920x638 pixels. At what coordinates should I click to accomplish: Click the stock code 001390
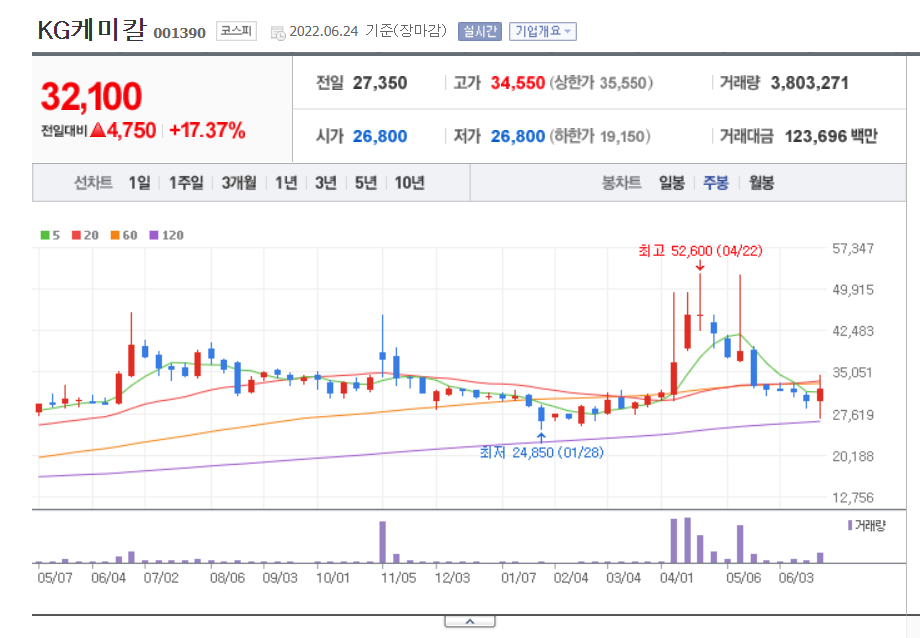click(180, 33)
